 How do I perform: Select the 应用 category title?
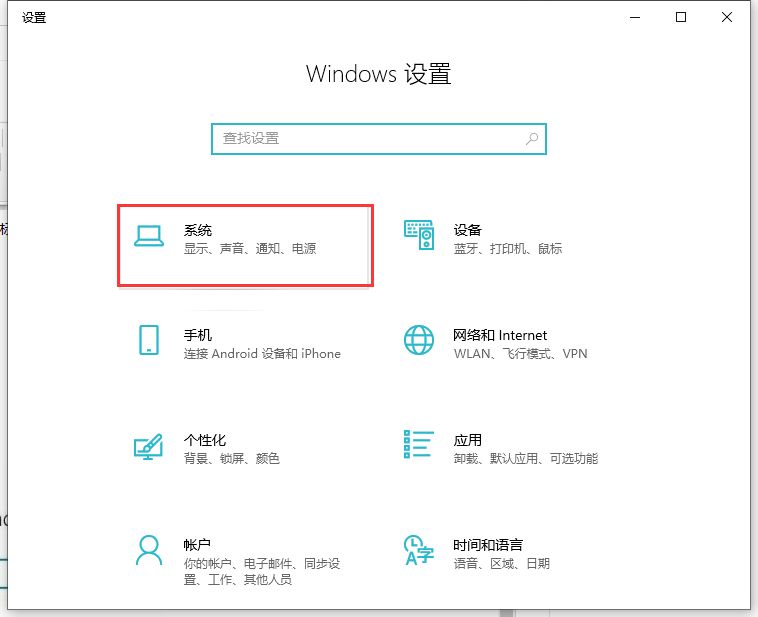coord(467,440)
